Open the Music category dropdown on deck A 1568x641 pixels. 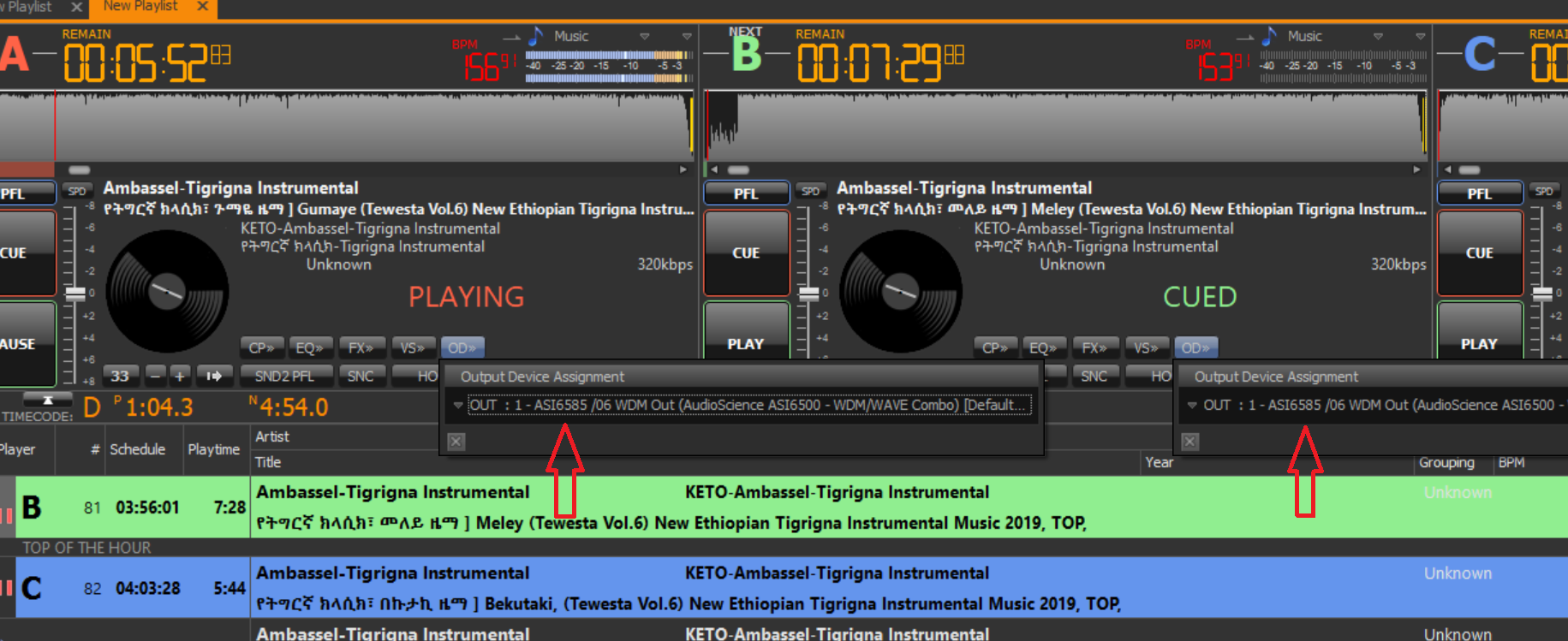pos(645,36)
